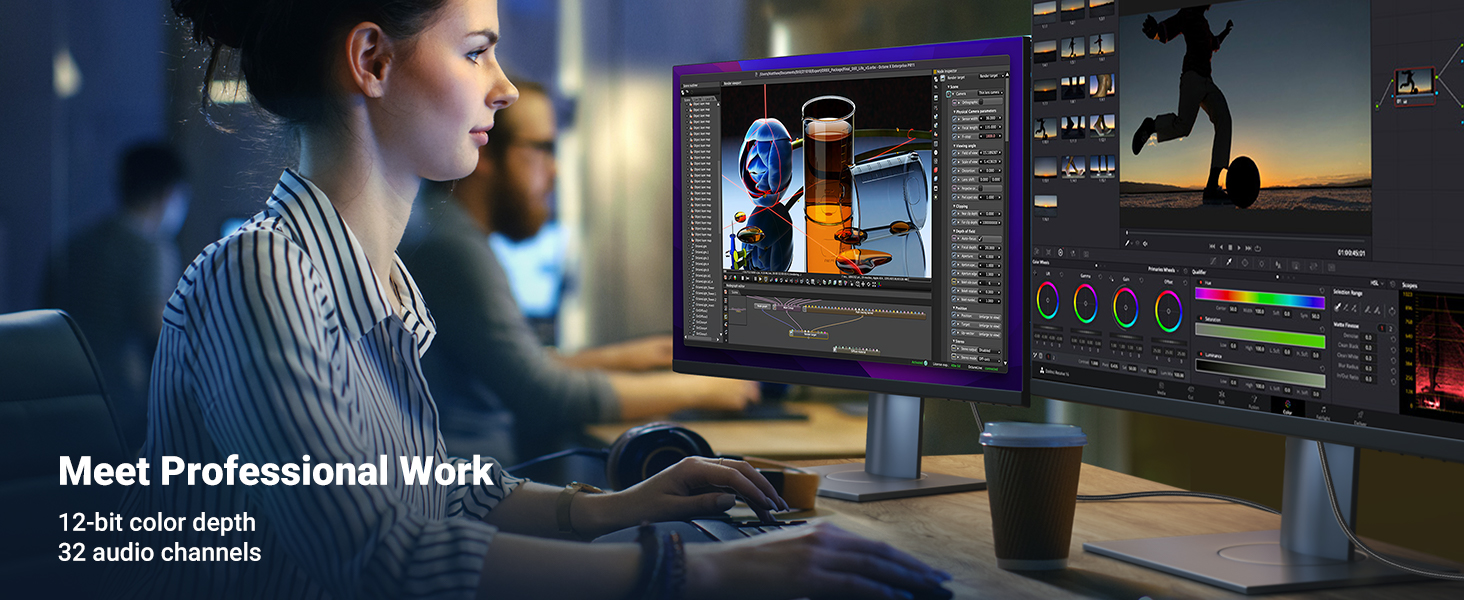Viewport: 1464px width, 600px height.
Task: Toggle the Luminance qualifier enable dot
Action: pos(1200,354)
